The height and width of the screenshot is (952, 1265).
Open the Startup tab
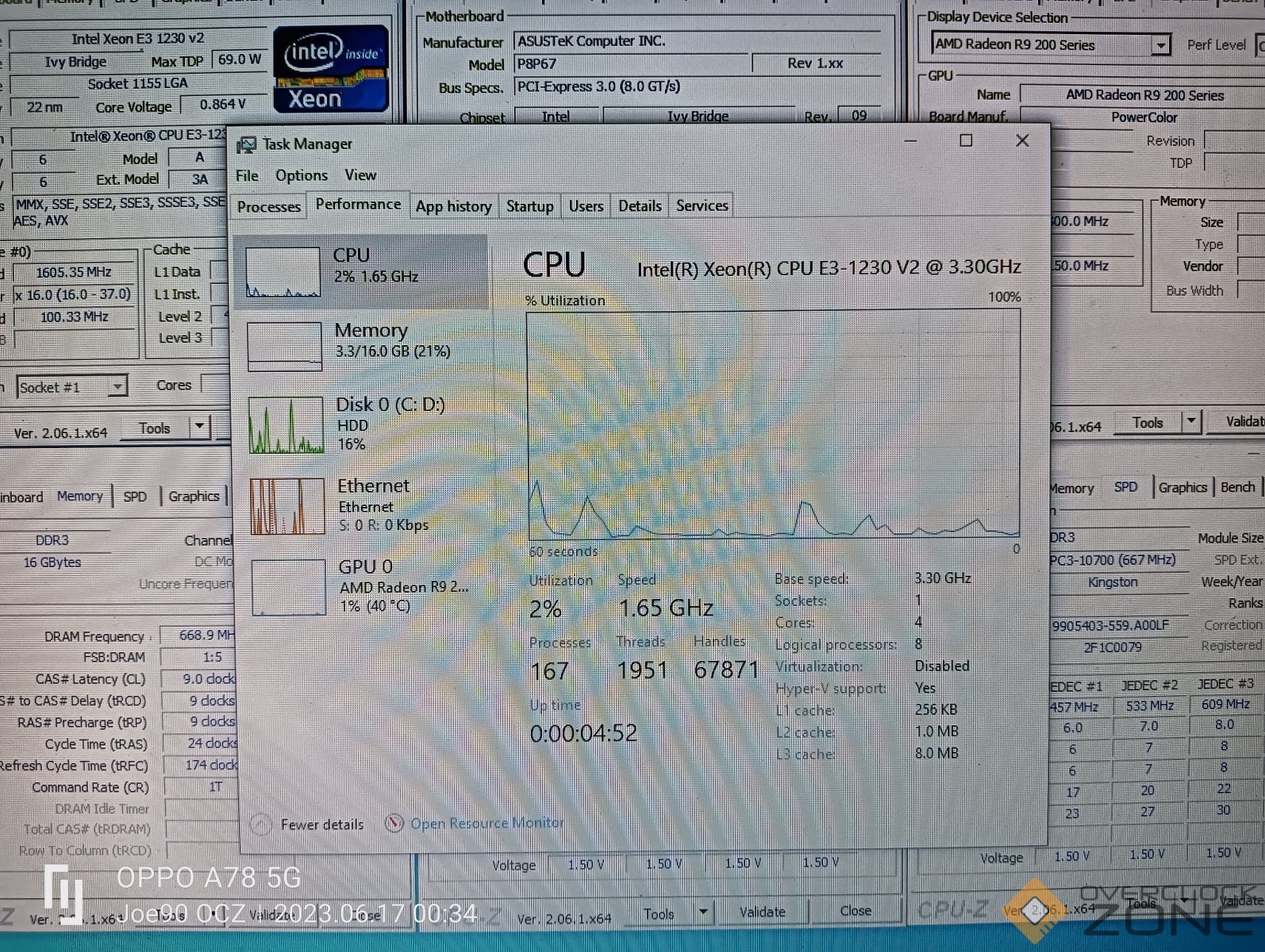530,206
